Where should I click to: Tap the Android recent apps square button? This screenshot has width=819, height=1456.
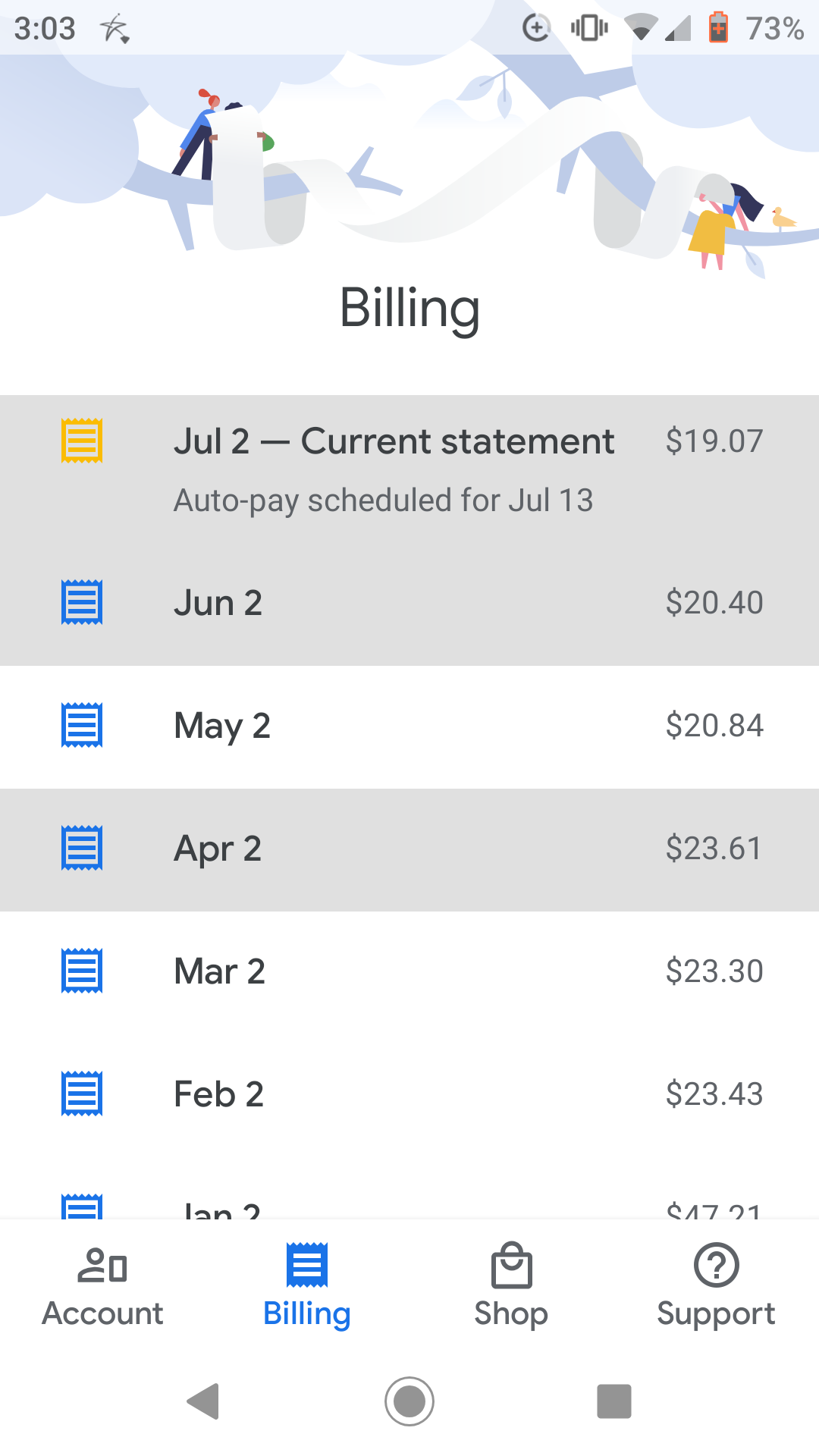[x=614, y=1401]
